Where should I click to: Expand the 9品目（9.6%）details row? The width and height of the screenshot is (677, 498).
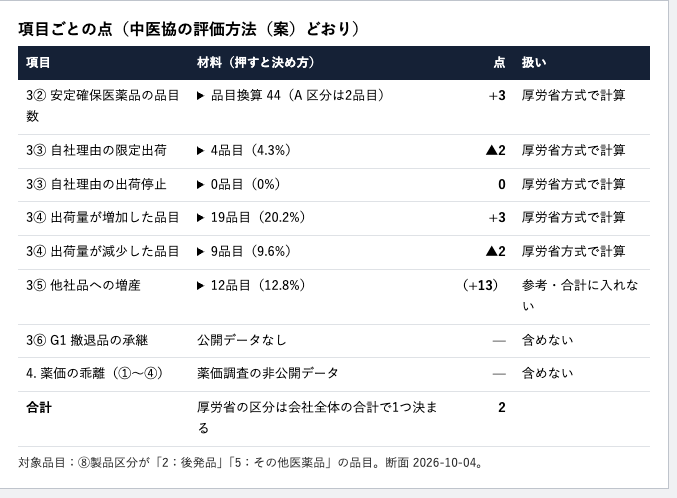[x=244, y=251]
